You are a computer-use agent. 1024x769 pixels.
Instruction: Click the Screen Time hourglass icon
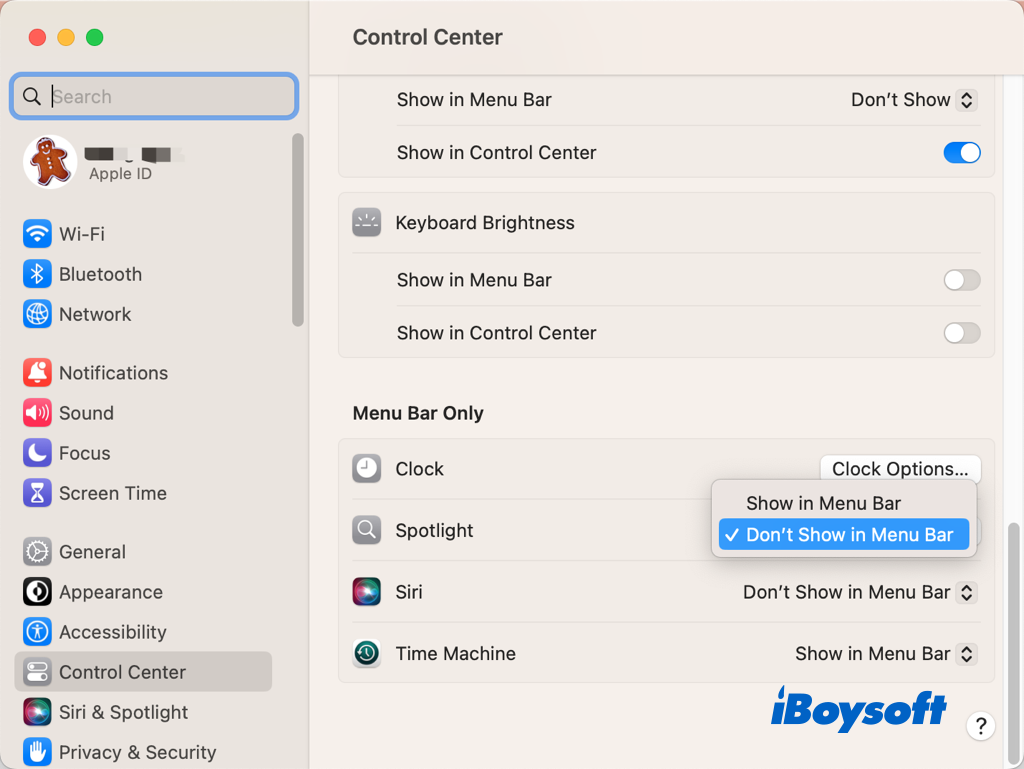[x=37, y=493]
